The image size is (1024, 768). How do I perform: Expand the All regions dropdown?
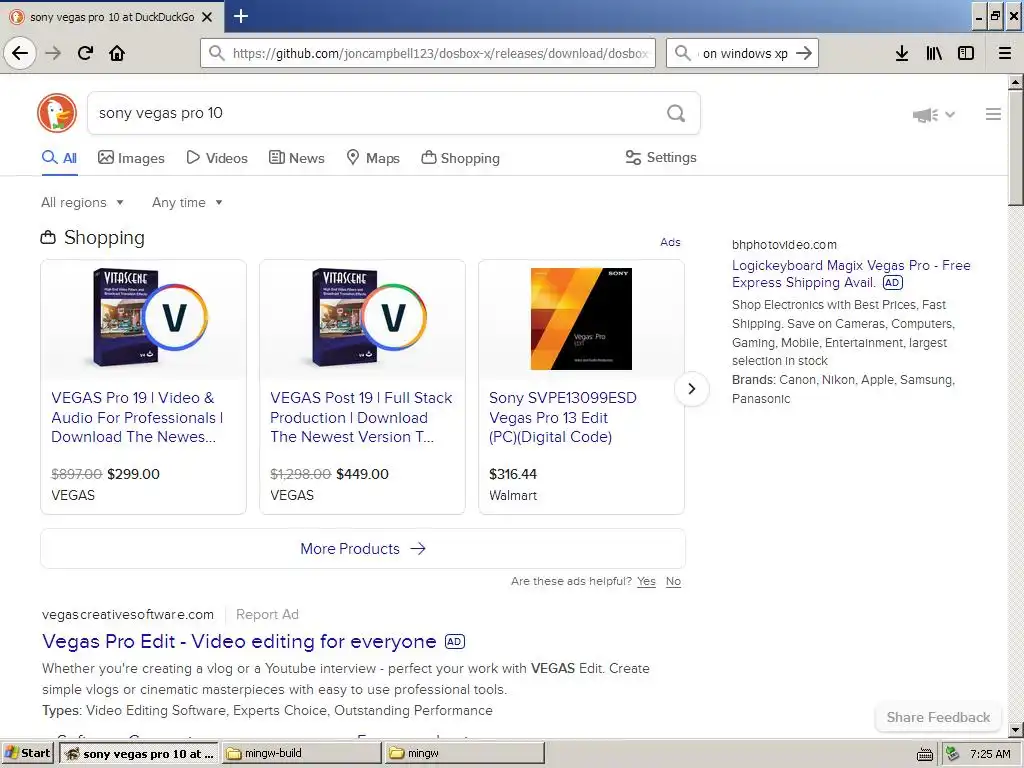pyautogui.click(x=82, y=202)
